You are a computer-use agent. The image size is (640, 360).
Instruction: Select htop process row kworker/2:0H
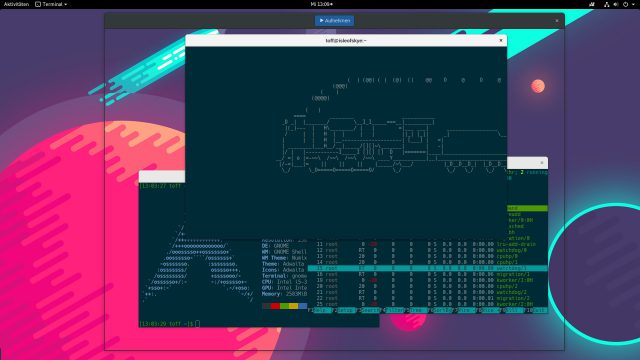(427, 304)
